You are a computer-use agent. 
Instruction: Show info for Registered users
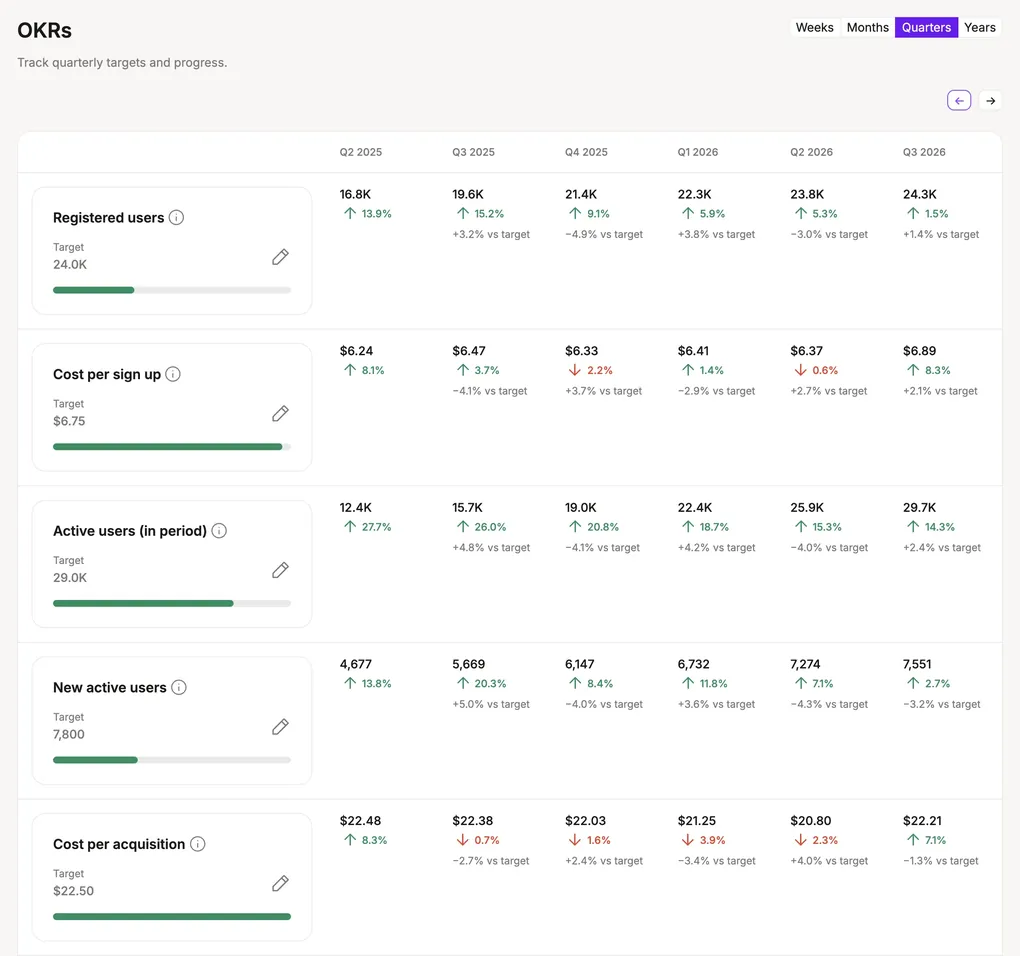click(x=176, y=217)
